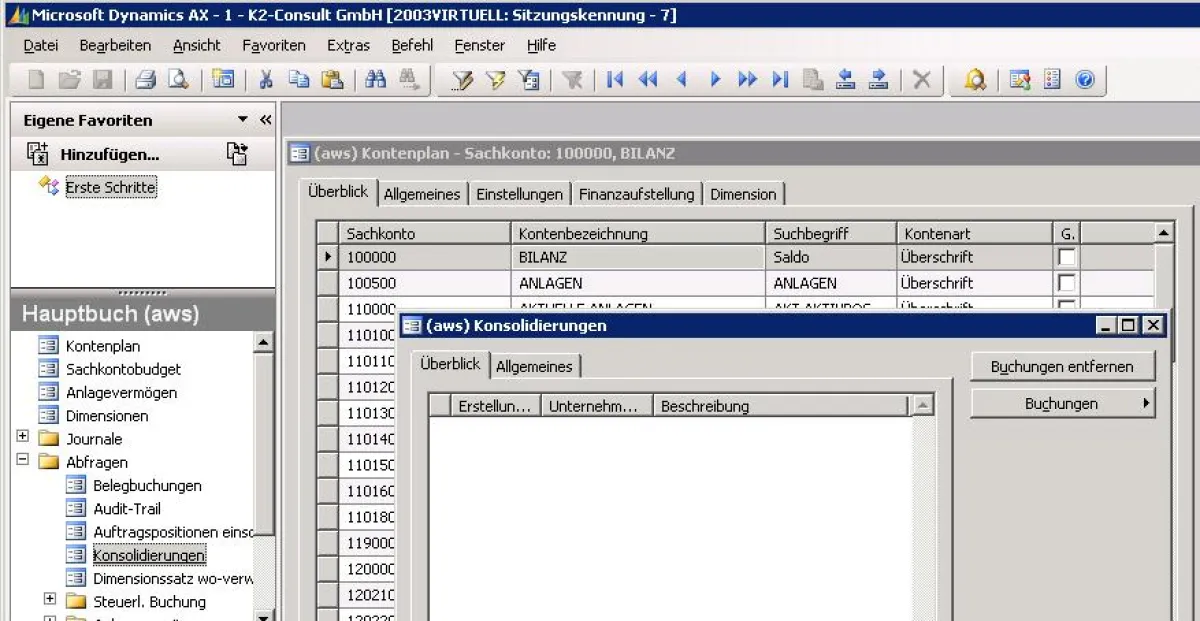Click the Buchungen entfernen button
1200x621 pixels.
click(x=1061, y=366)
